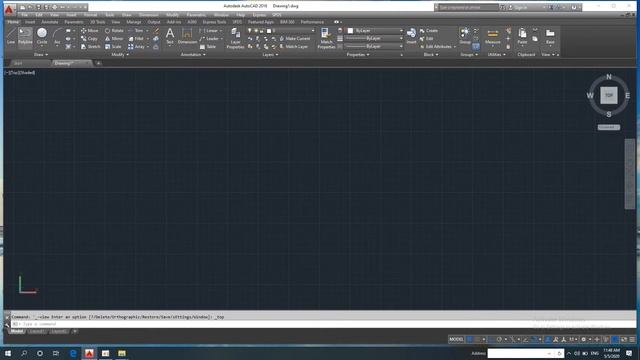640x360 pixels.
Task: Expand the Modify panel
Action: click(x=120, y=54)
